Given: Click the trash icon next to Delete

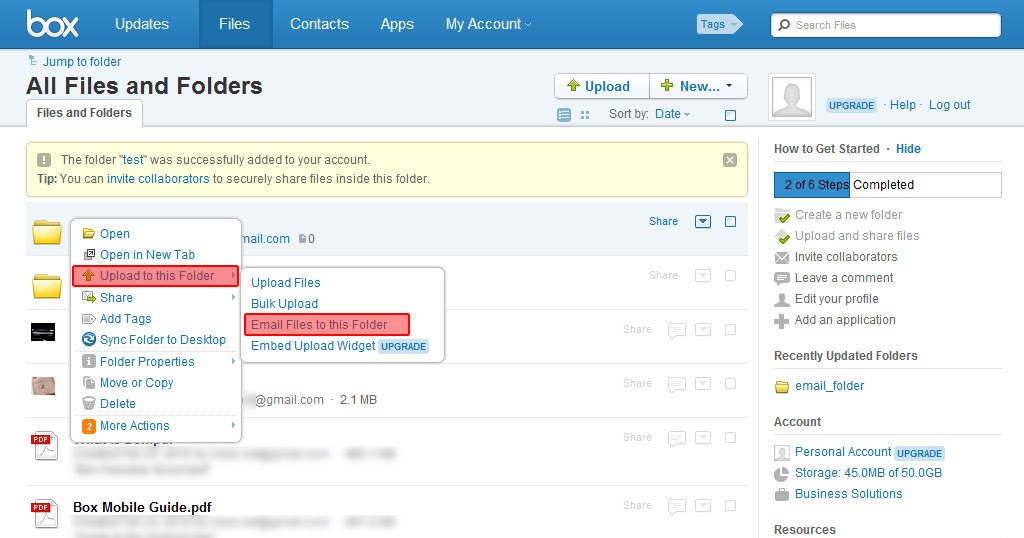Looking at the screenshot, I should [89, 404].
